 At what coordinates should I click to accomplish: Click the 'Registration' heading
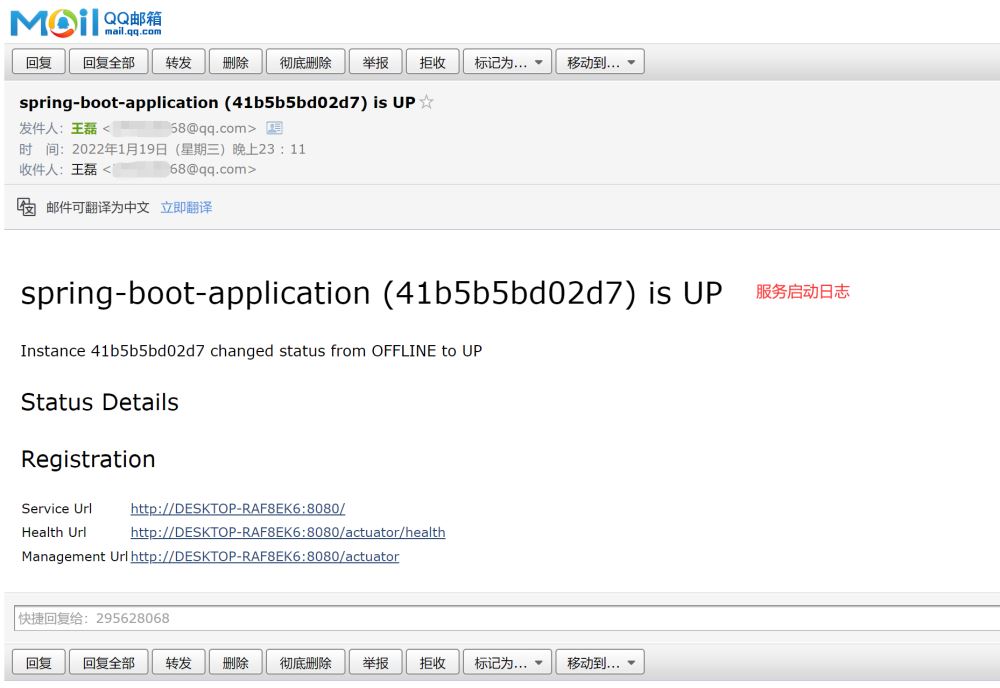[88, 459]
